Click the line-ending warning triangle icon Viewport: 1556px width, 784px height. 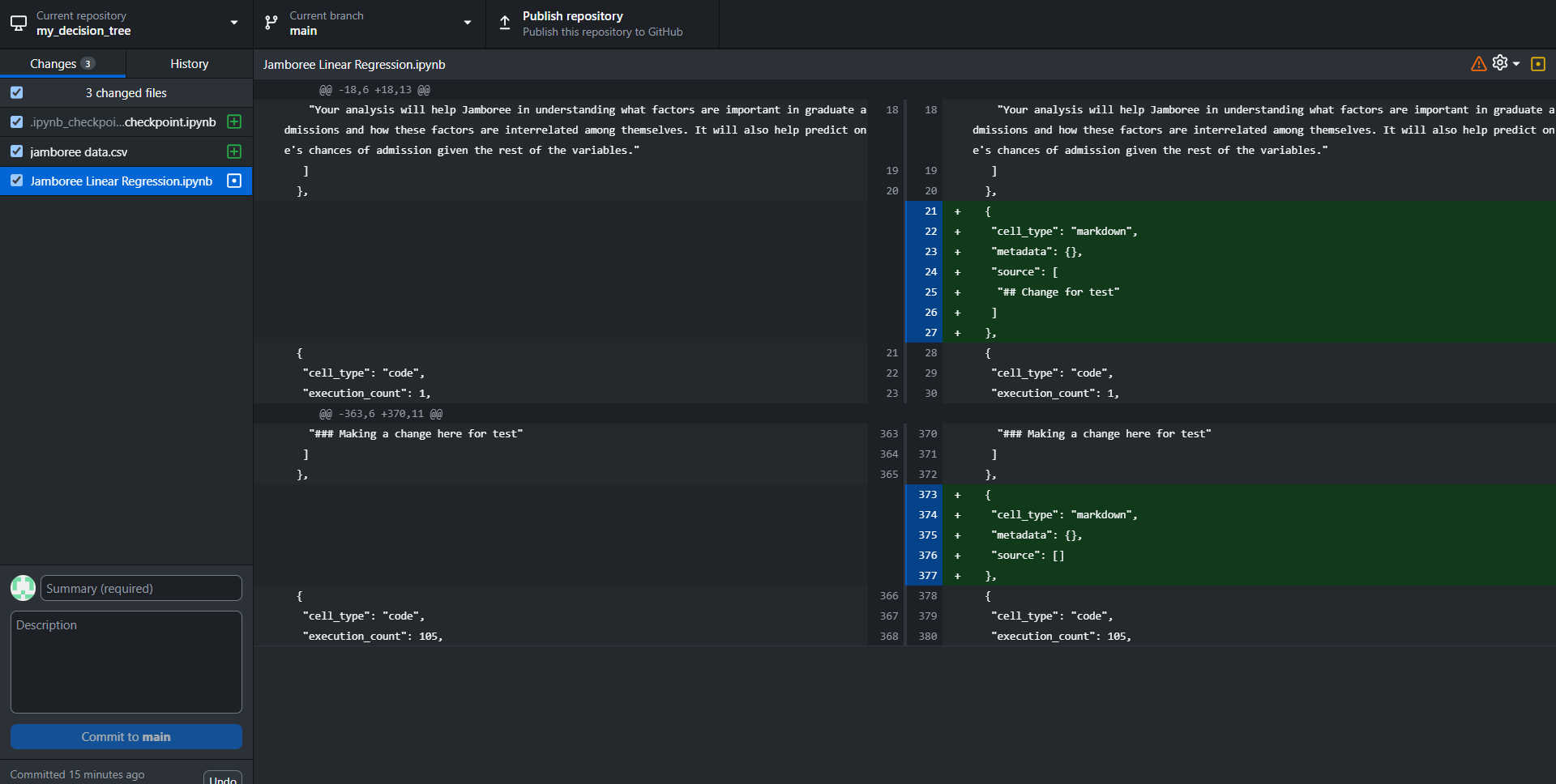pyautogui.click(x=1478, y=64)
